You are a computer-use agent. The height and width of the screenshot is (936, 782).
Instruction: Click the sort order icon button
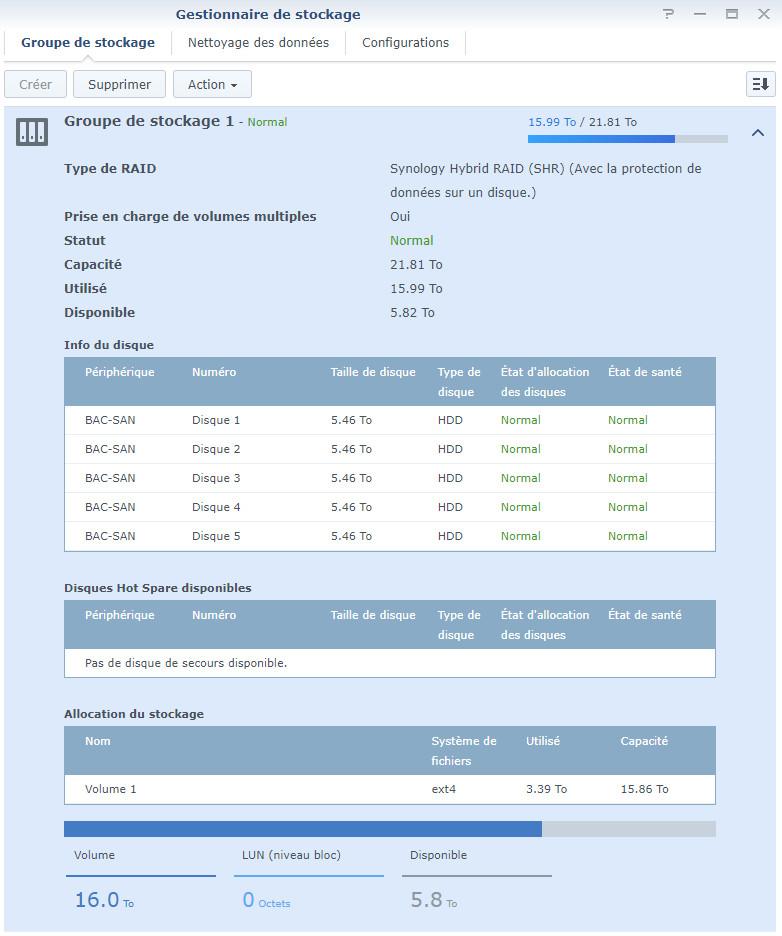(x=760, y=84)
